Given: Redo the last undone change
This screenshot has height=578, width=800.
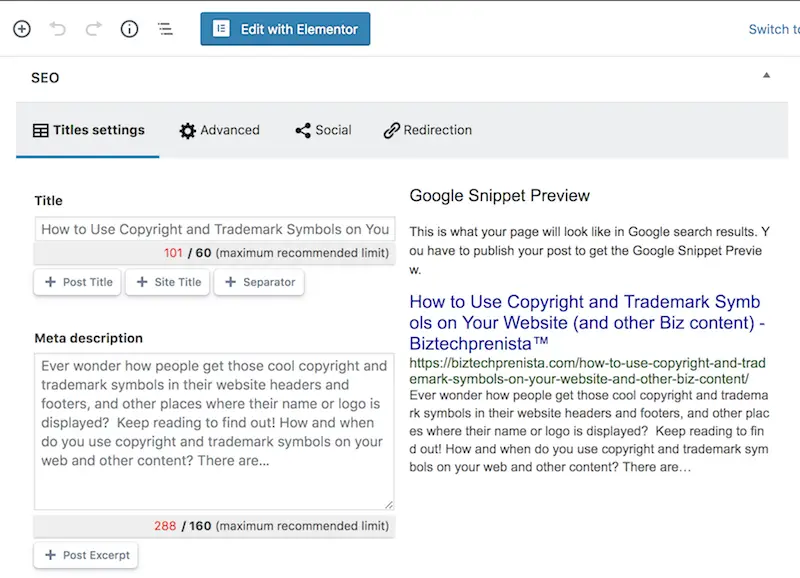Looking at the screenshot, I should coord(93,29).
